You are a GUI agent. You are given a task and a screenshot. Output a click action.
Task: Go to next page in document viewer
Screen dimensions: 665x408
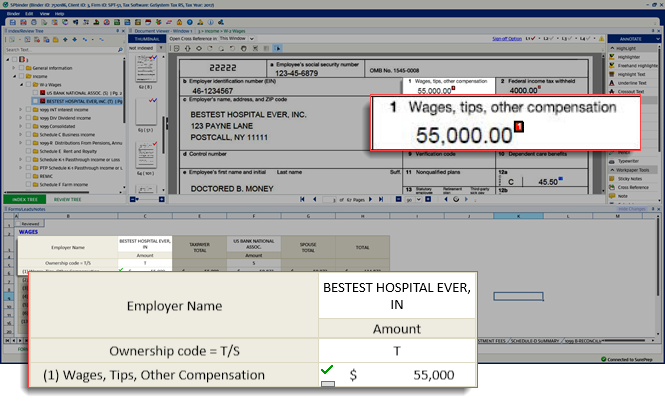(x=370, y=199)
